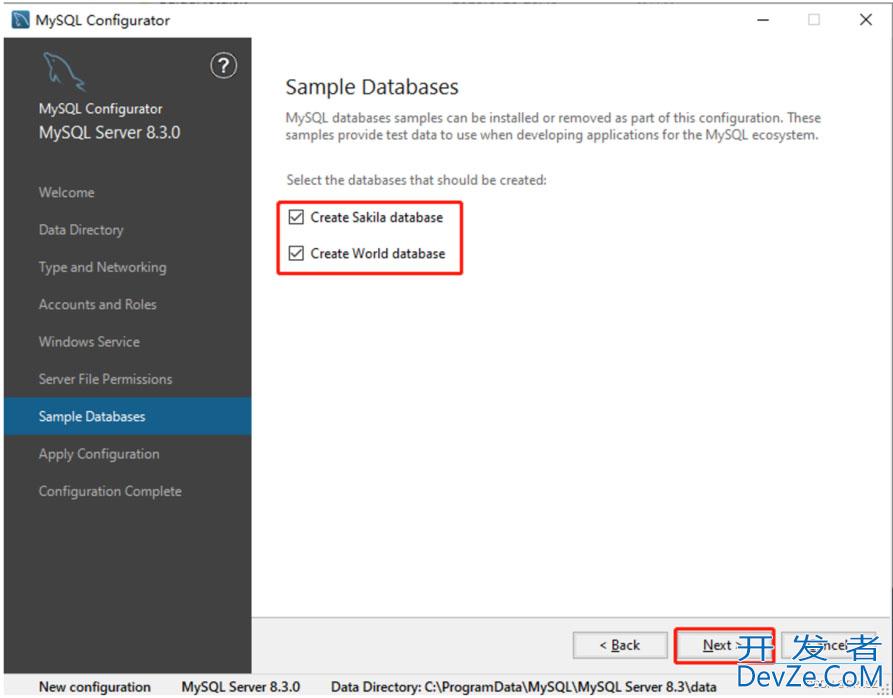Click the Data Directory path in status bar

pos(523,687)
